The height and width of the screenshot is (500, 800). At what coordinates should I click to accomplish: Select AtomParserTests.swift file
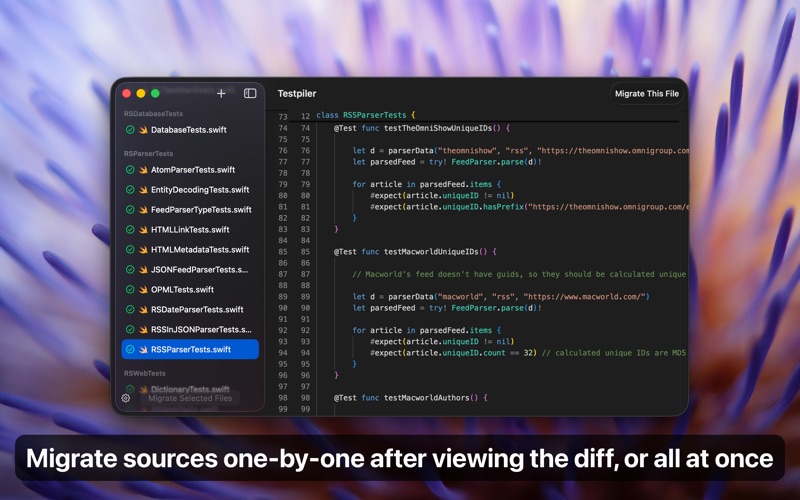tap(190, 169)
